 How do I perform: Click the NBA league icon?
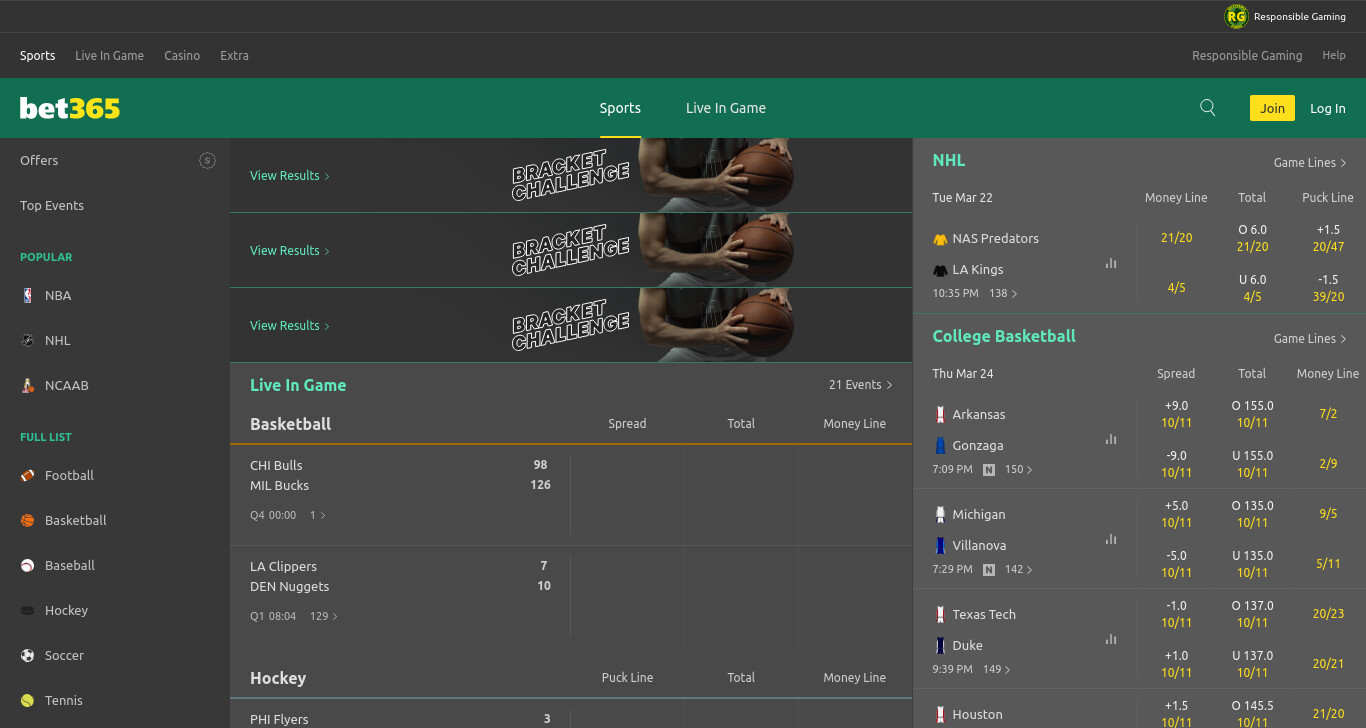click(27, 295)
